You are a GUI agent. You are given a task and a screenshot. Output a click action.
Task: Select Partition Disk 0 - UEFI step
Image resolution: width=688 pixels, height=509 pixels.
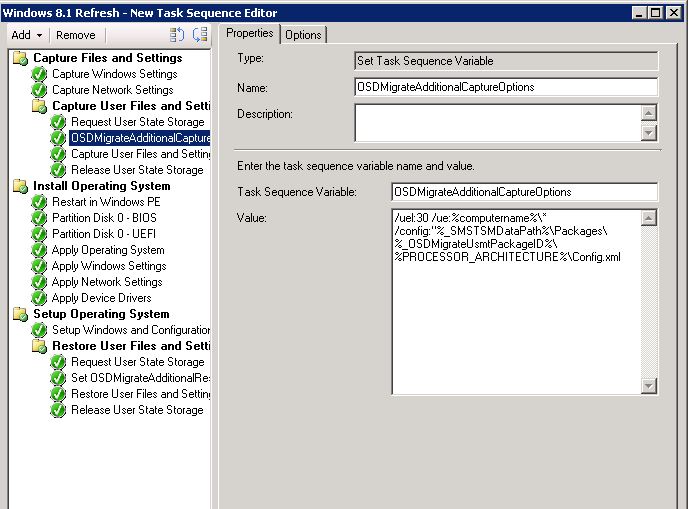[x=104, y=234]
